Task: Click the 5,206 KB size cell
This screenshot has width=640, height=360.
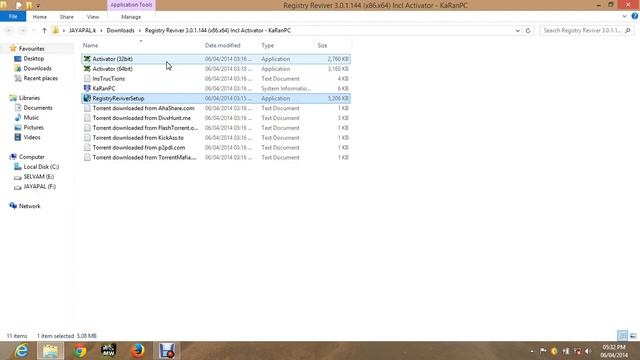Action: pos(338,98)
